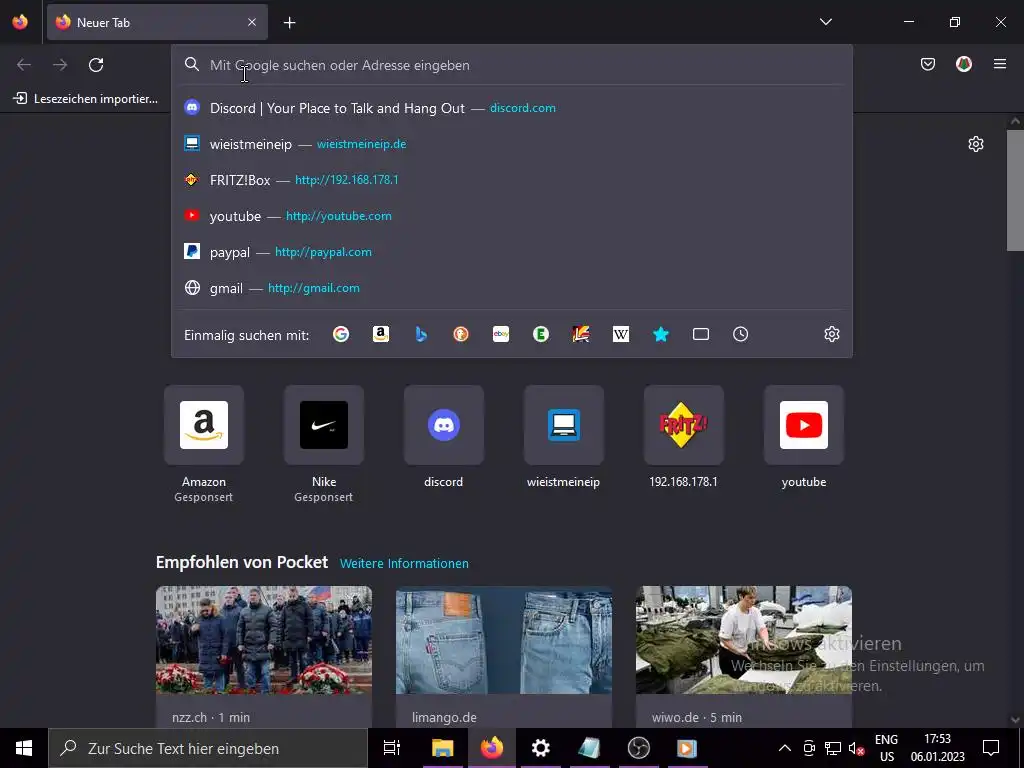Open the Notepad app in taskbar
The image size is (1024, 768).
click(x=589, y=748)
